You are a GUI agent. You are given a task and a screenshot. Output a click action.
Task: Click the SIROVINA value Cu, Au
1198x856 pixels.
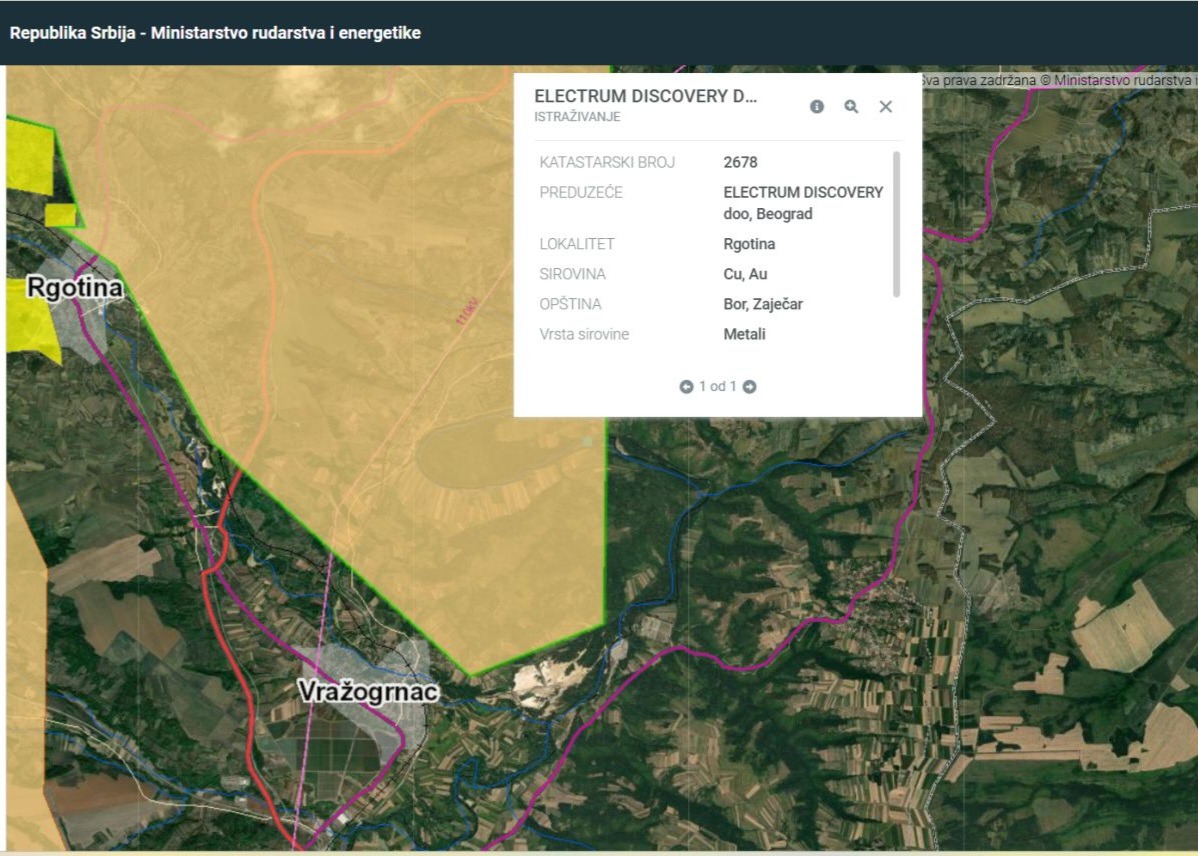coord(746,274)
